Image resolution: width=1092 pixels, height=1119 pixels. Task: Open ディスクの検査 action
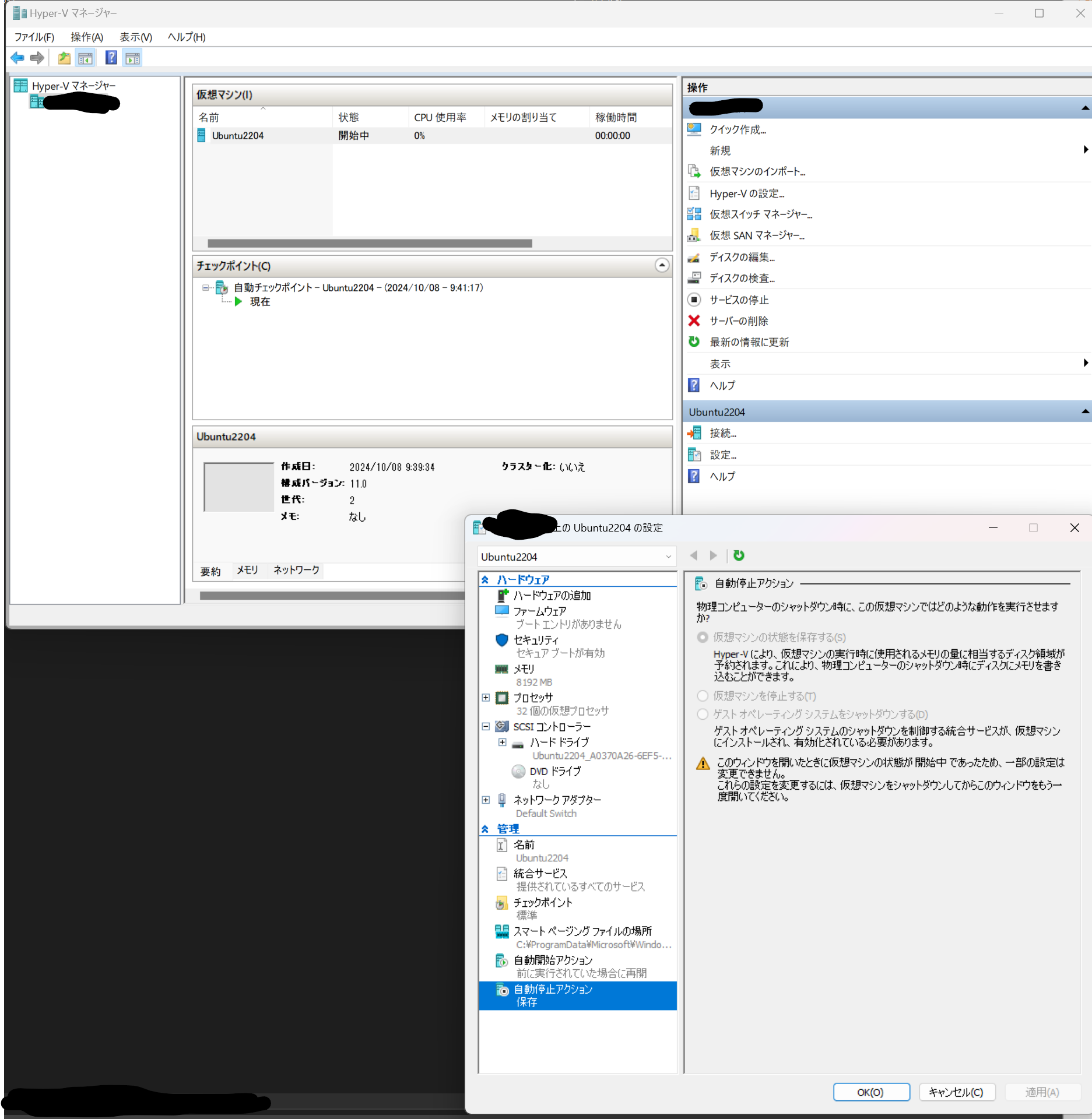point(742,278)
